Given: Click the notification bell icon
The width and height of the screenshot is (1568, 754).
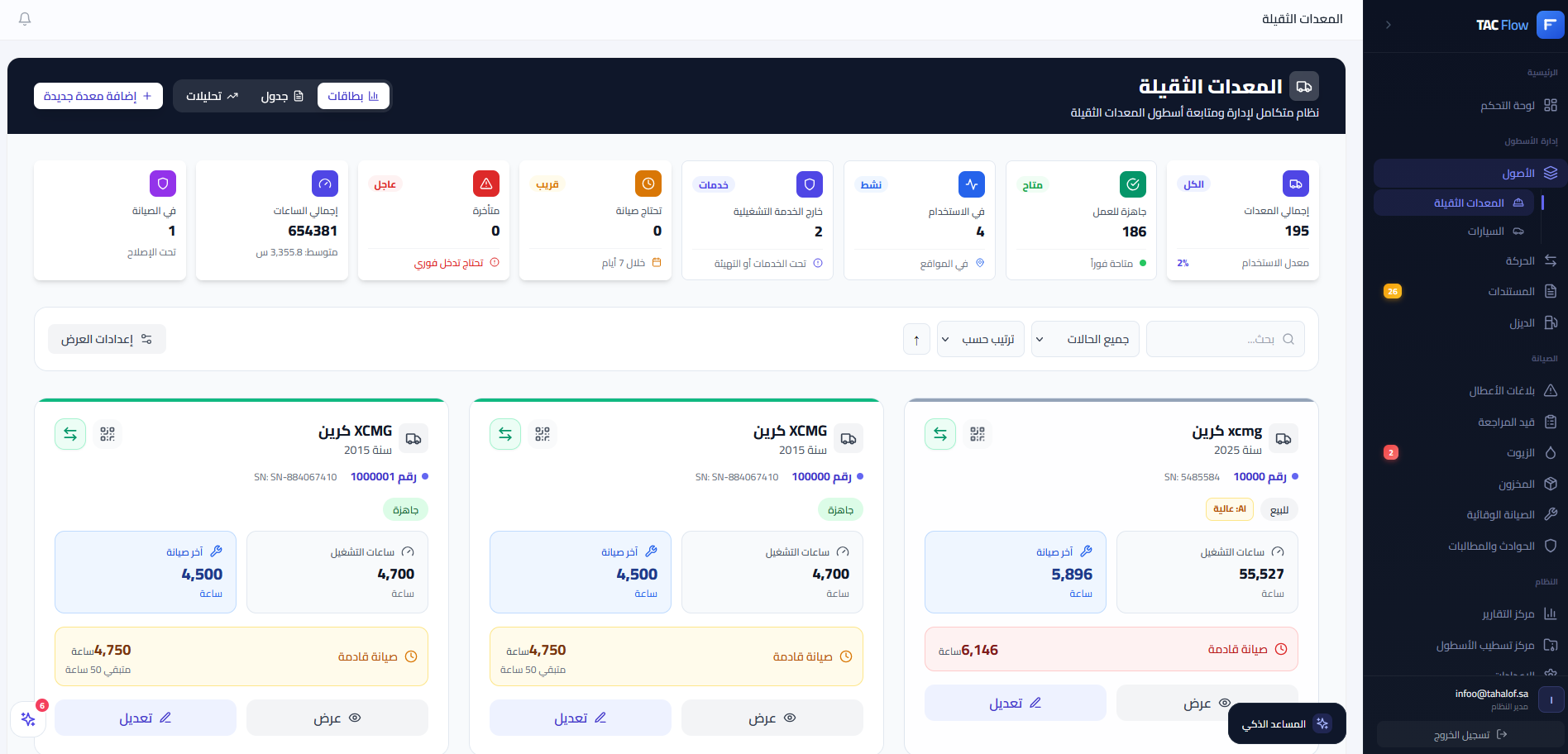Looking at the screenshot, I should (x=25, y=19).
